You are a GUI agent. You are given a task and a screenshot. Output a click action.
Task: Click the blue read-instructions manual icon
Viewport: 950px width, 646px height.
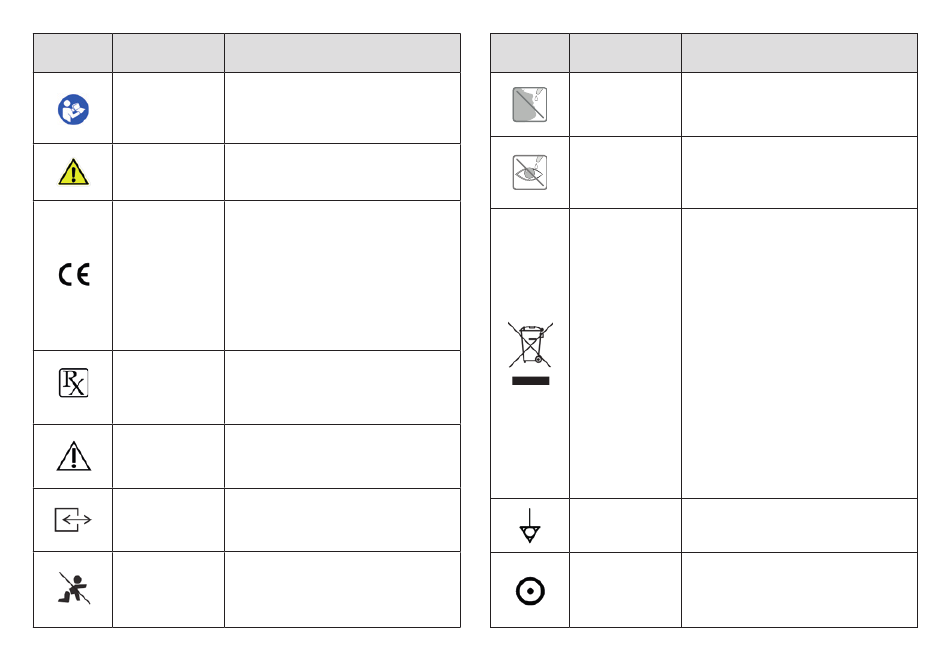[73, 110]
